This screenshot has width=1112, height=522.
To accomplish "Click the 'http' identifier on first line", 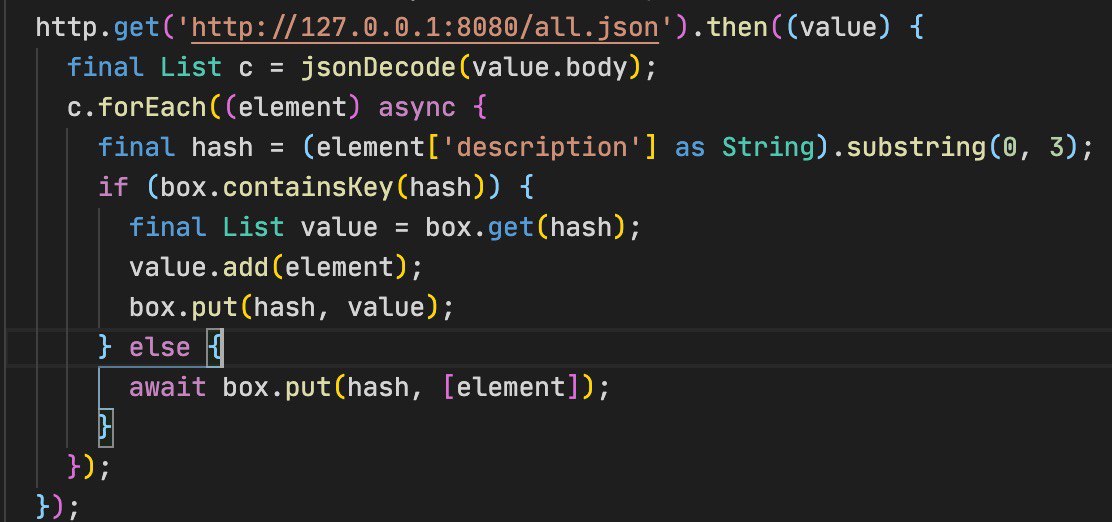I will (66, 28).
